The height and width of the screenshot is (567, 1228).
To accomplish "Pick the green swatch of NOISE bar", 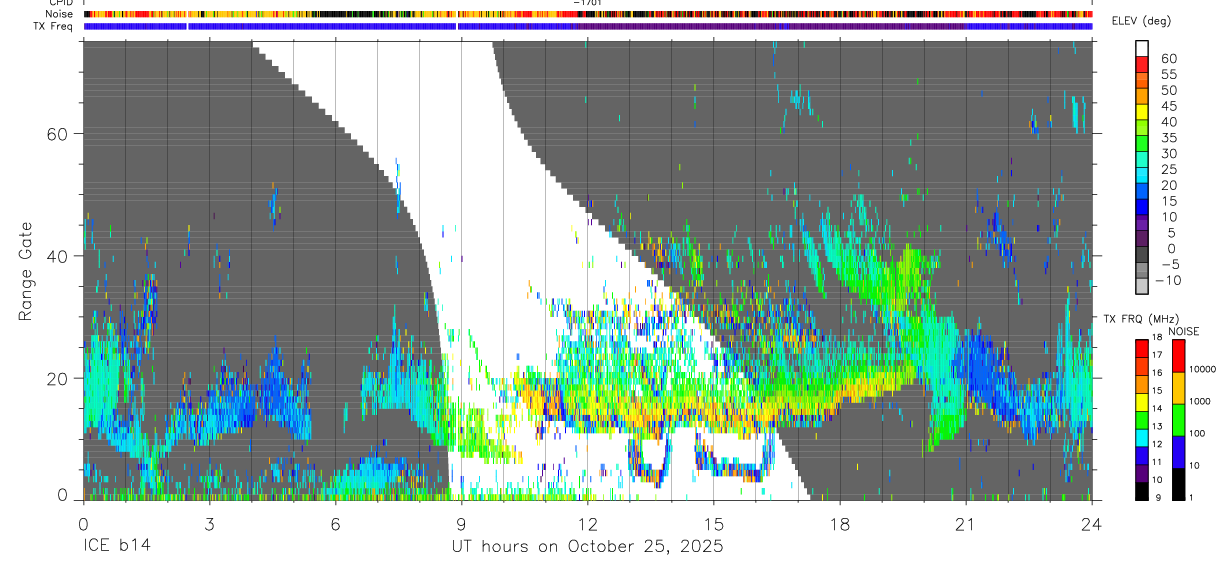I will click(1177, 418).
